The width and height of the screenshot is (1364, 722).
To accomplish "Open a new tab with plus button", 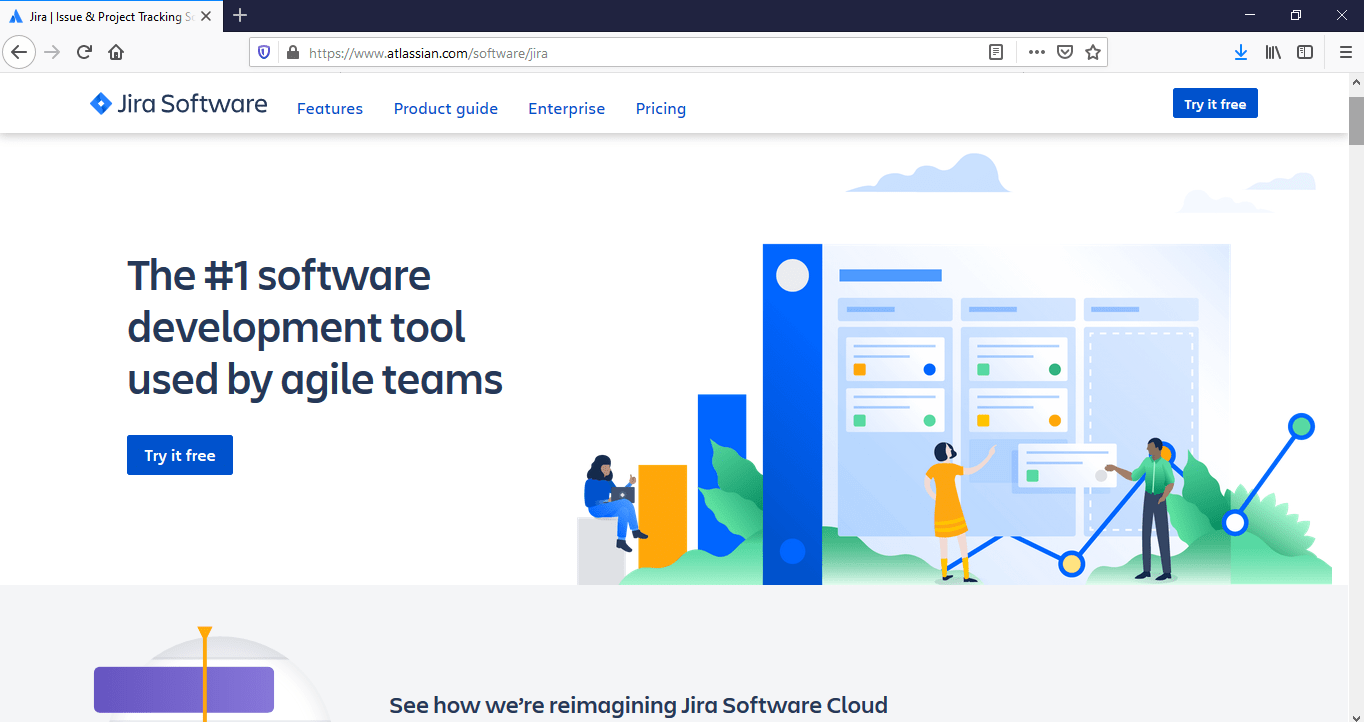I will pyautogui.click(x=240, y=15).
